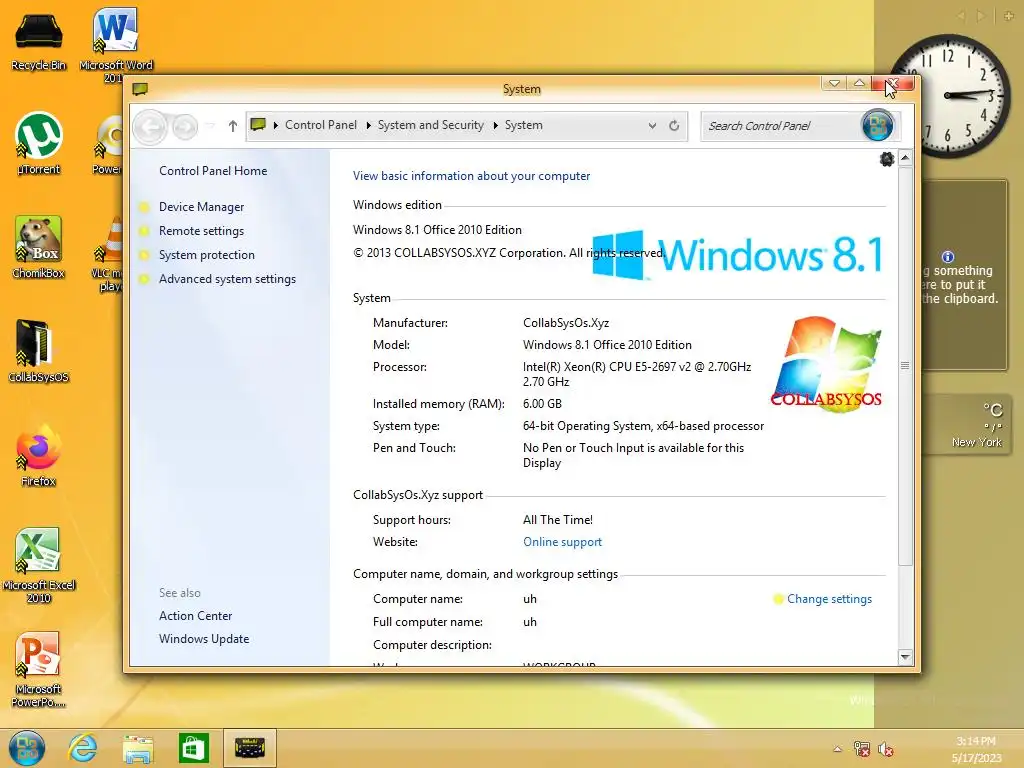1024x768 pixels.
Task: Open Remote settings from the sidebar
Action: (x=201, y=231)
